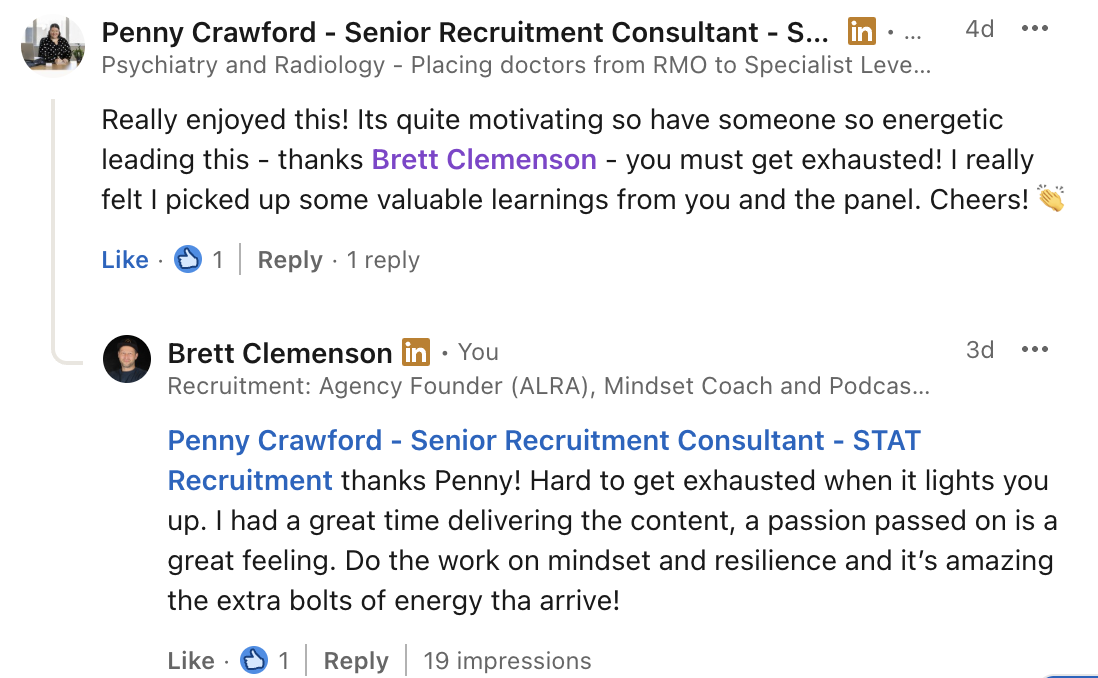View thumbs-up reactions on Brett's reply
Viewport: 1098px width, 678px height.
256,661
